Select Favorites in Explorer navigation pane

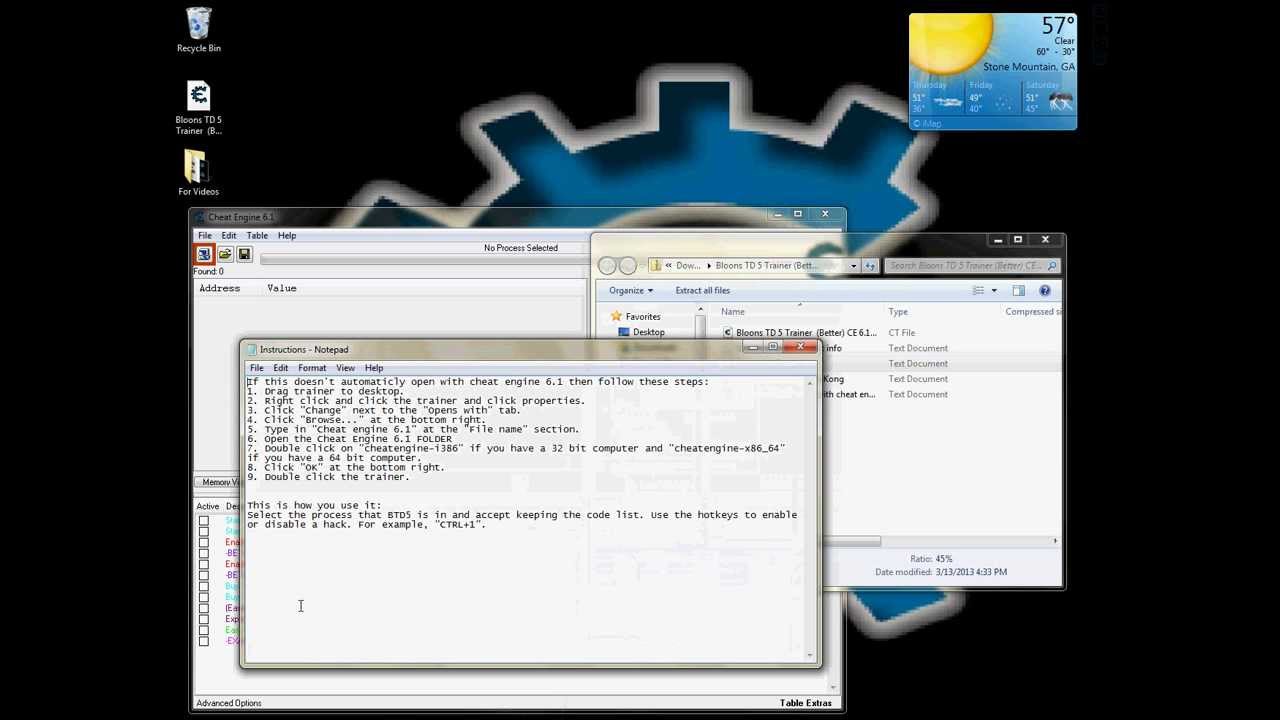tap(643, 317)
